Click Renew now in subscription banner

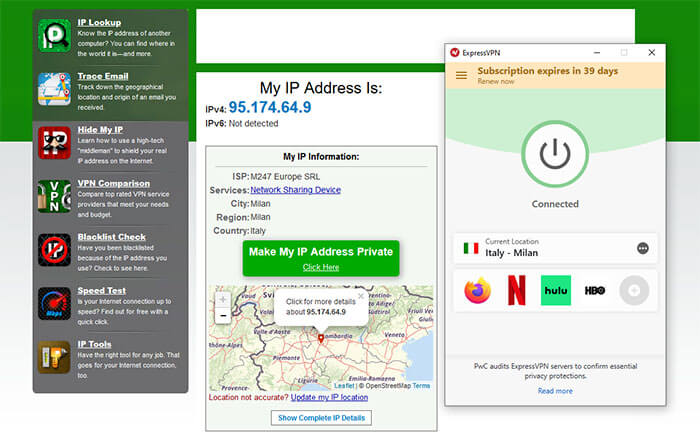[x=496, y=82]
